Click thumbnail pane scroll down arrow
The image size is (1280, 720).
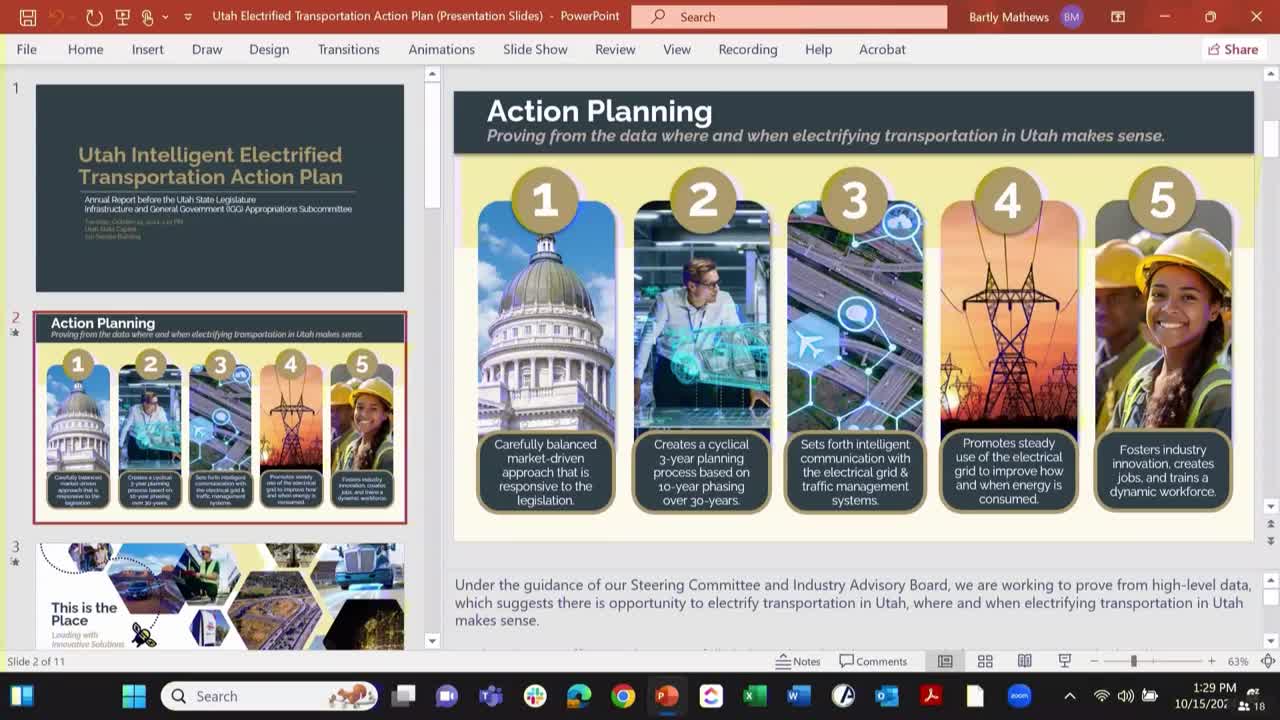(x=432, y=641)
